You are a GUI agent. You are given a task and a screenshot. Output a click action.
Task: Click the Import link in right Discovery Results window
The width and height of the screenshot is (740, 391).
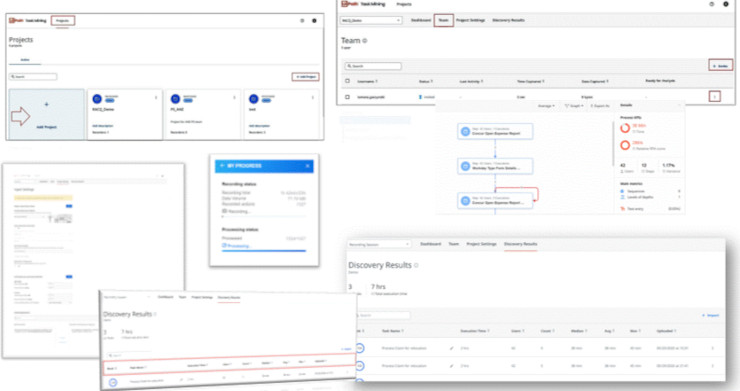[710, 315]
